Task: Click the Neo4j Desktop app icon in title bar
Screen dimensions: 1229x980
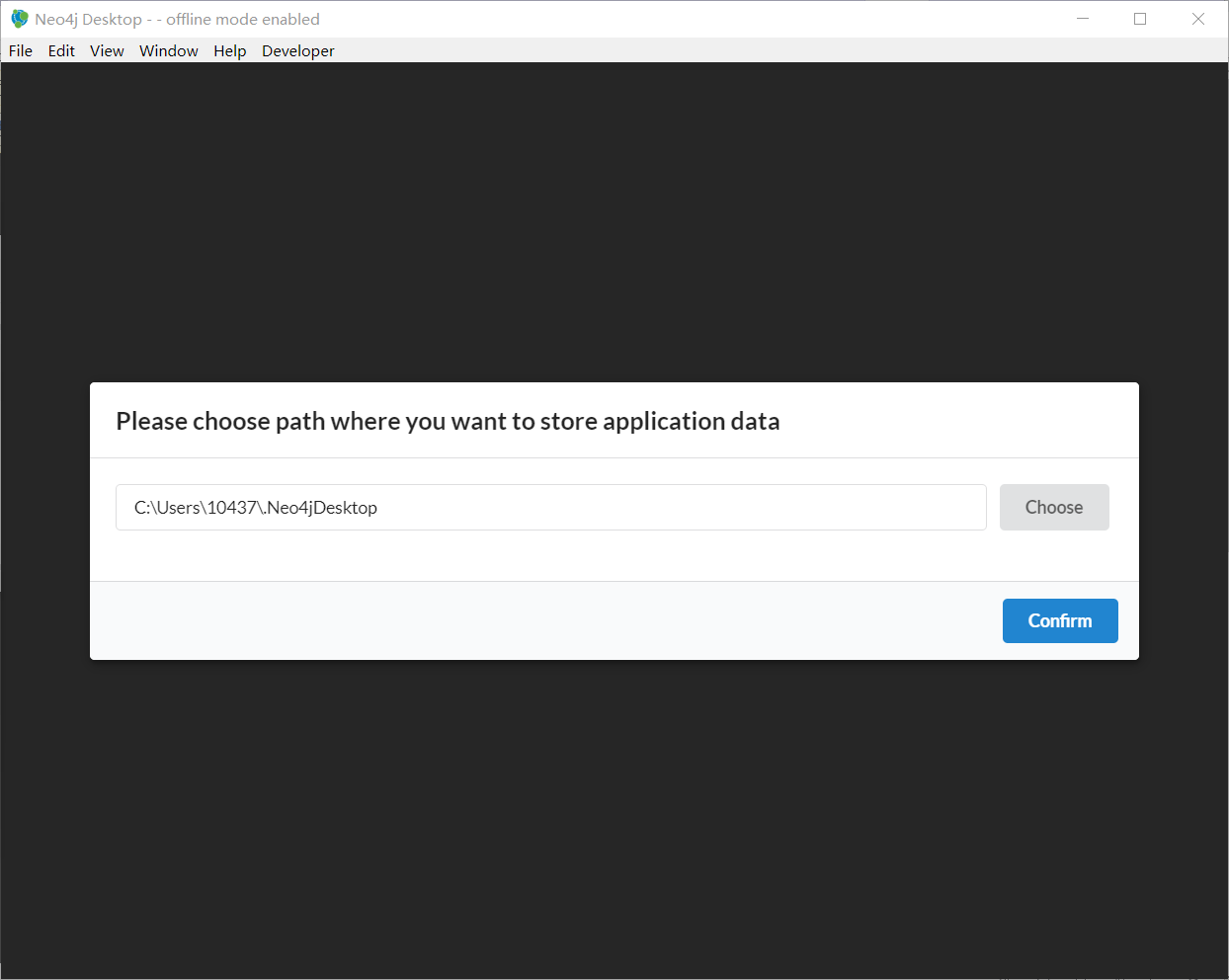Action: tap(19, 19)
